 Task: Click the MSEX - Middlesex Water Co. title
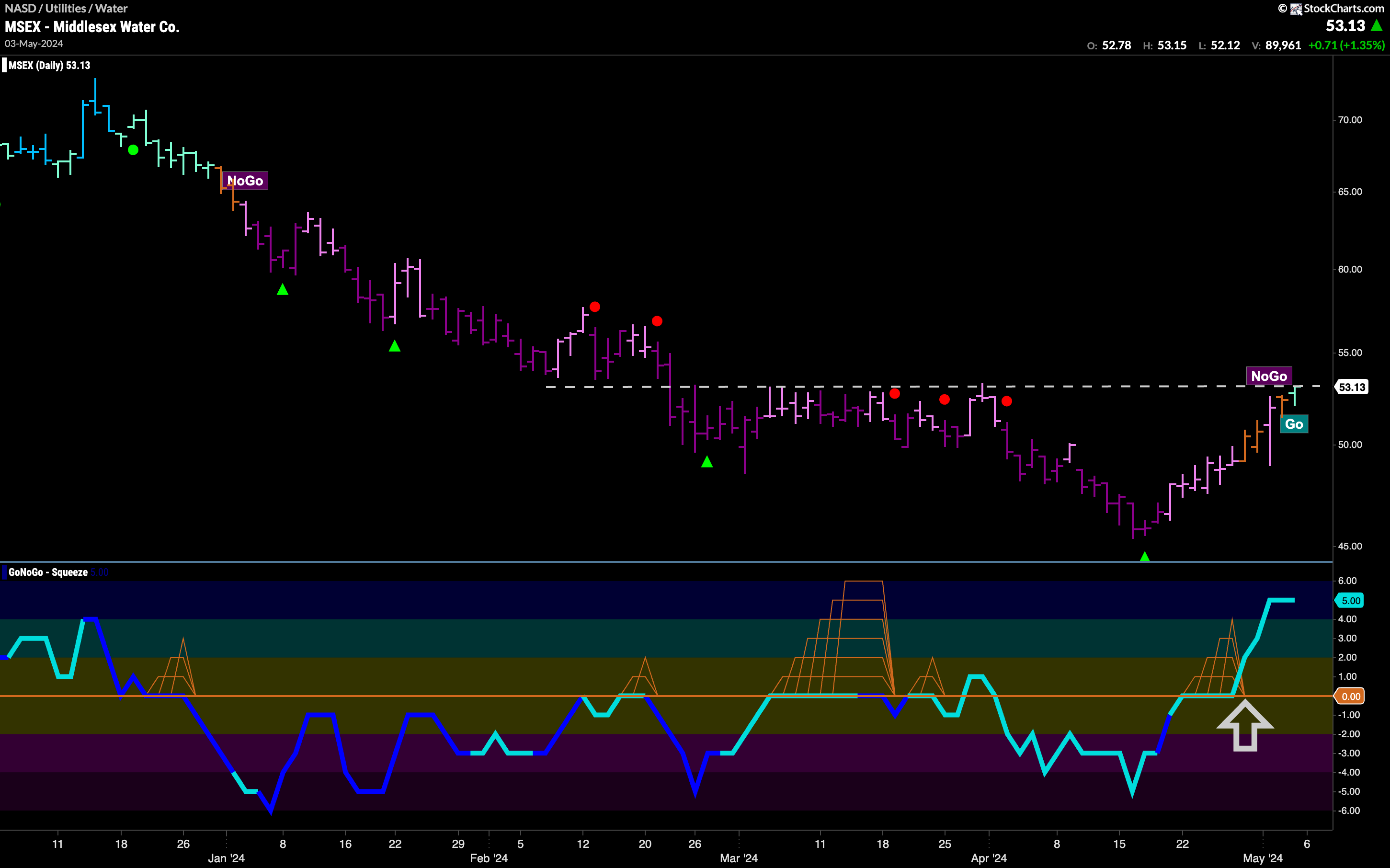click(x=92, y=27)
